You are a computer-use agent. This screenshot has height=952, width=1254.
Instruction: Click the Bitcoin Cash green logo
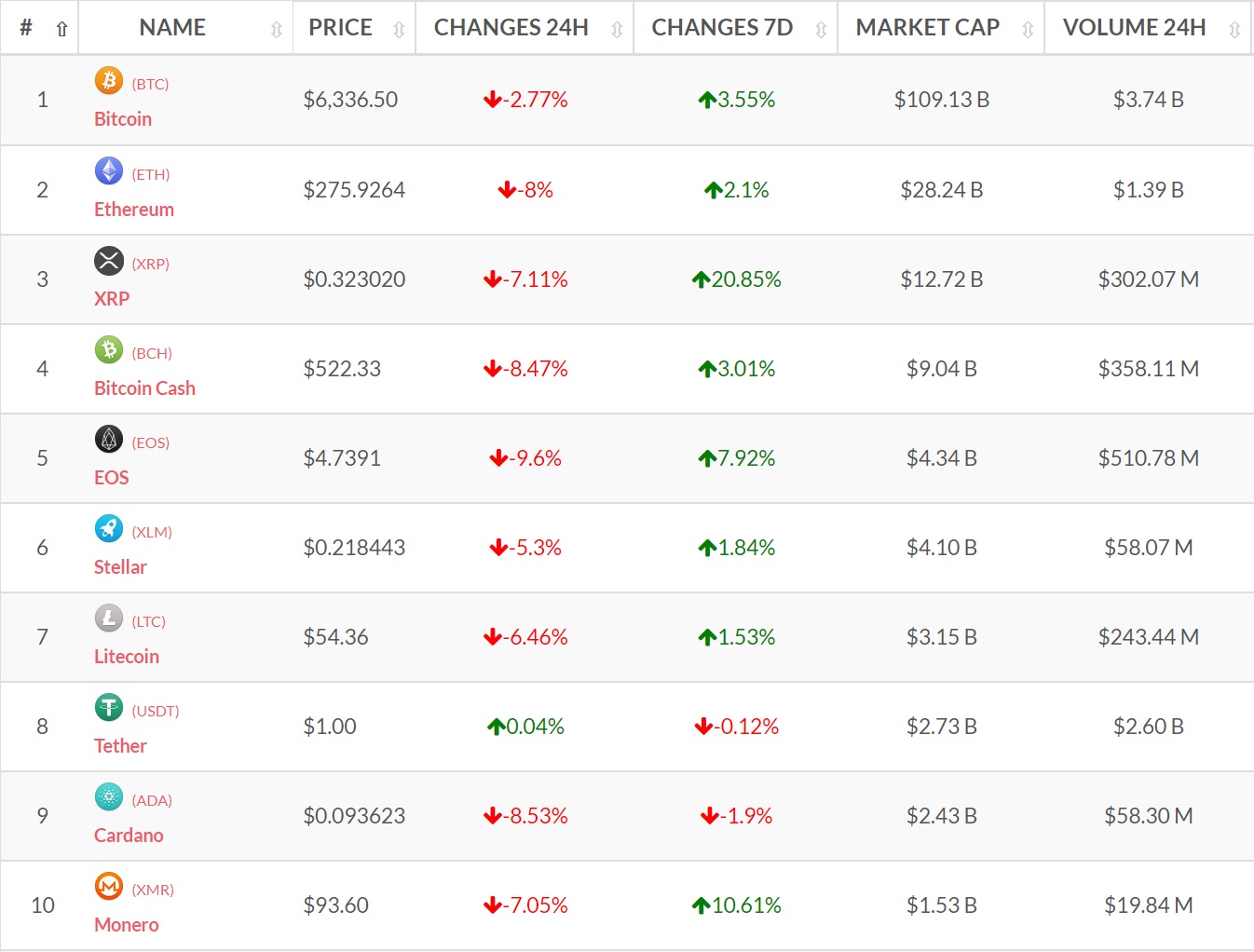point(109,350)
